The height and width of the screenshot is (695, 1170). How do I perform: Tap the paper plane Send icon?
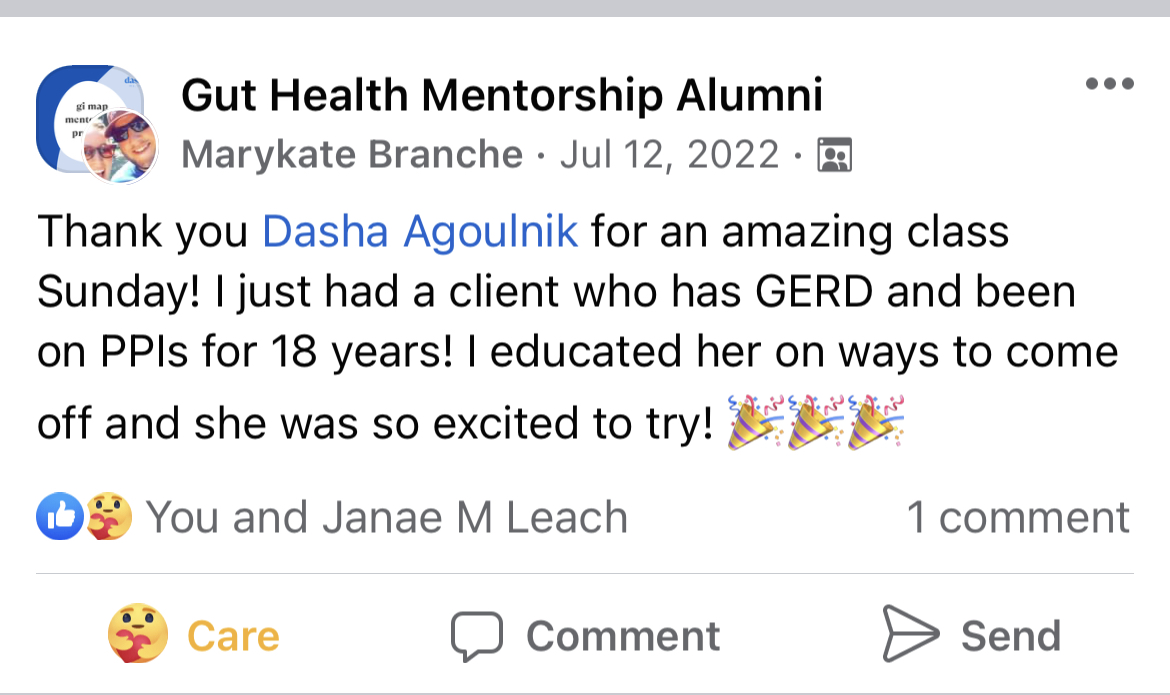tap(910, 634)
